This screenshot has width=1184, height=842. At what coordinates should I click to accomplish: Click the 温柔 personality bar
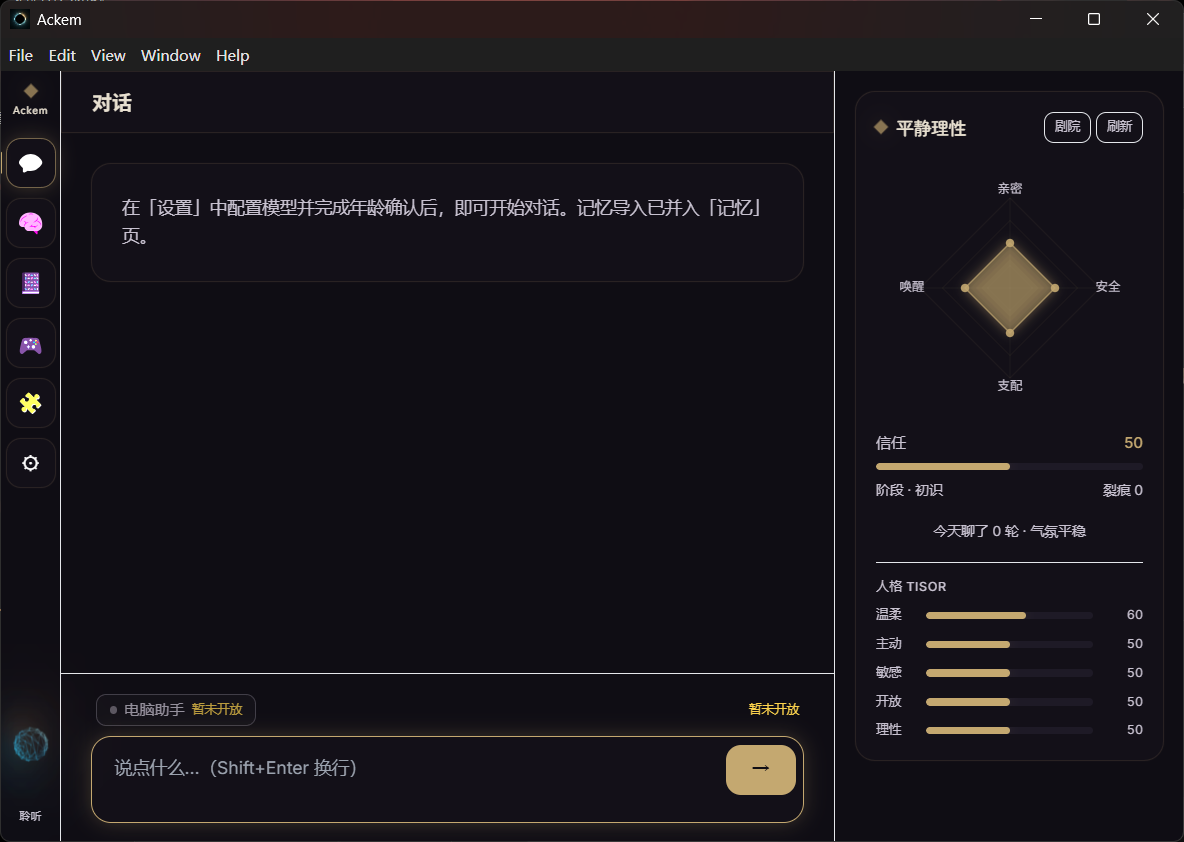coord(1009,615)
